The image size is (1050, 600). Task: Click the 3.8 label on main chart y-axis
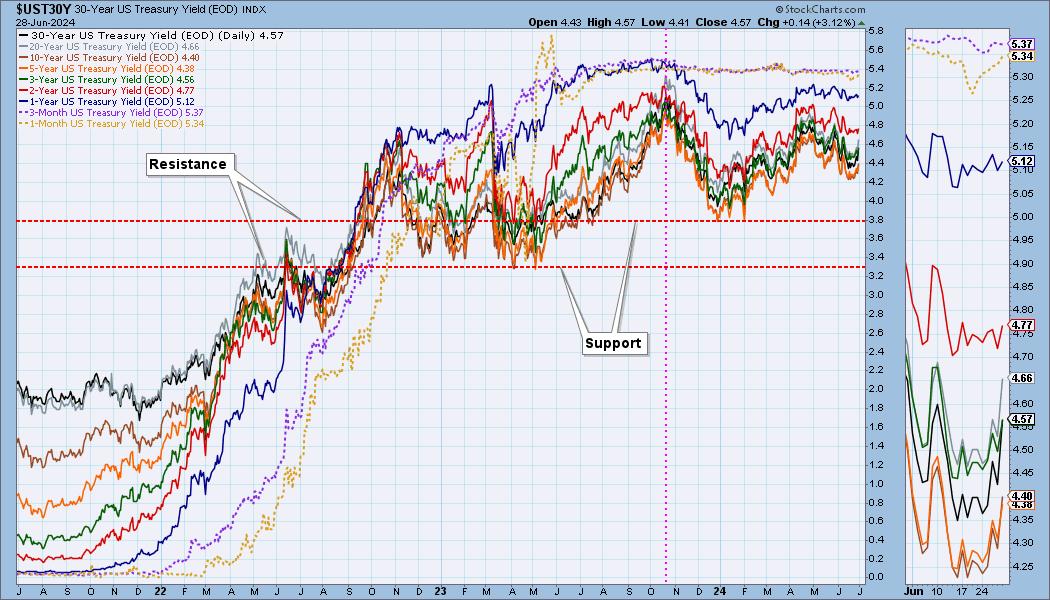click(875, 220)
